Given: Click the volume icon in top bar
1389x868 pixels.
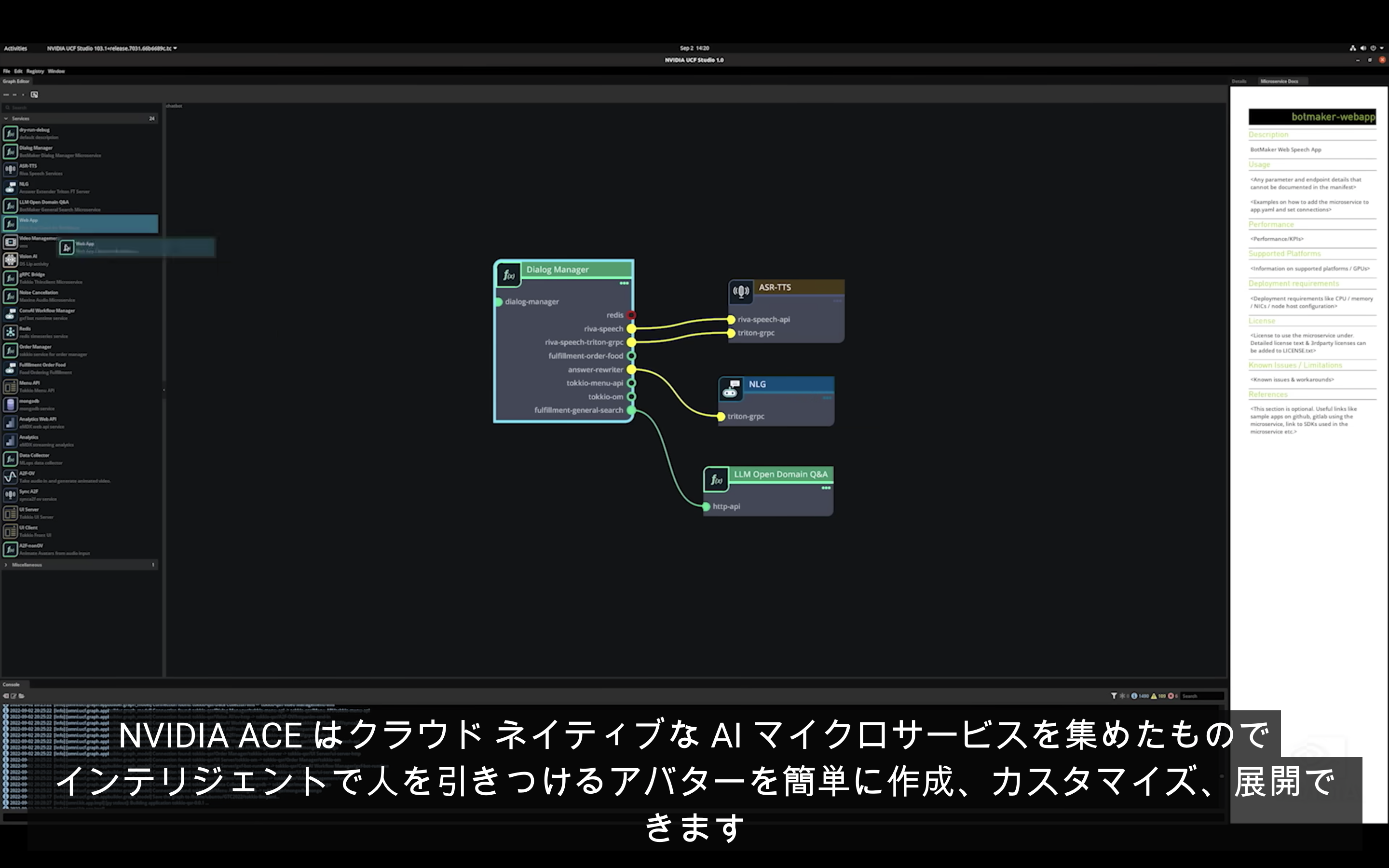Looking at the screenshot, I should tap(1363, 48).
